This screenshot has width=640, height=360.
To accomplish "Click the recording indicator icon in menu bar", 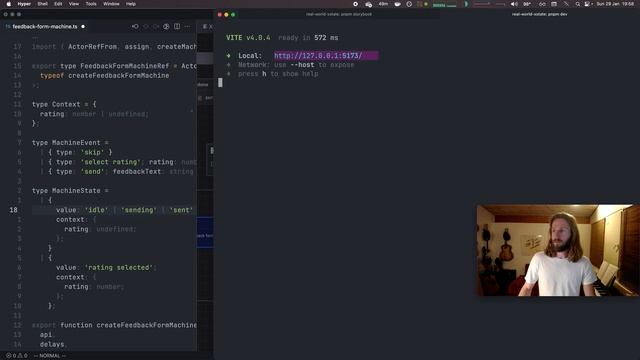I will coord(355,4).
